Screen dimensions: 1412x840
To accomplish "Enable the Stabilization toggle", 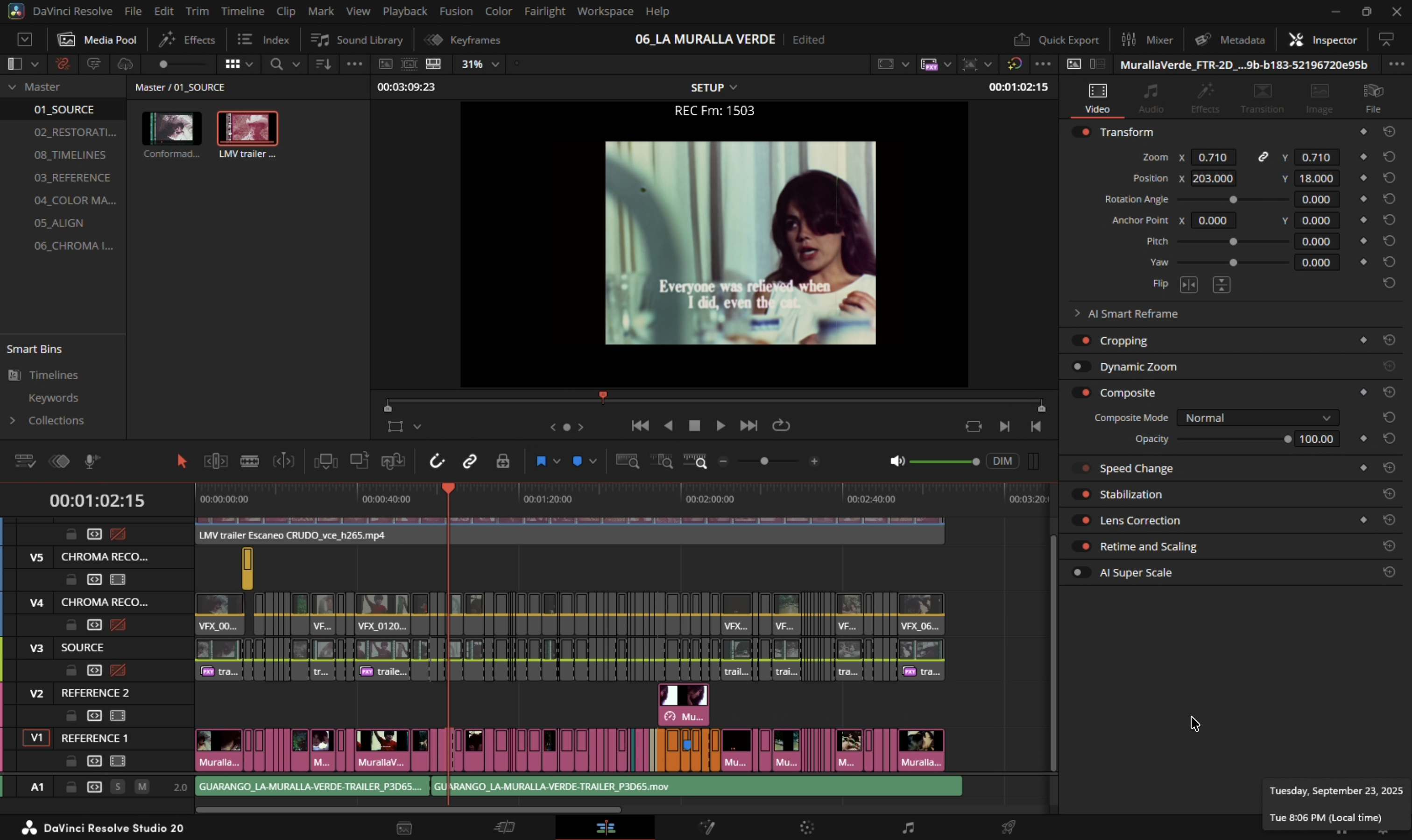I will click(1083, 494).
